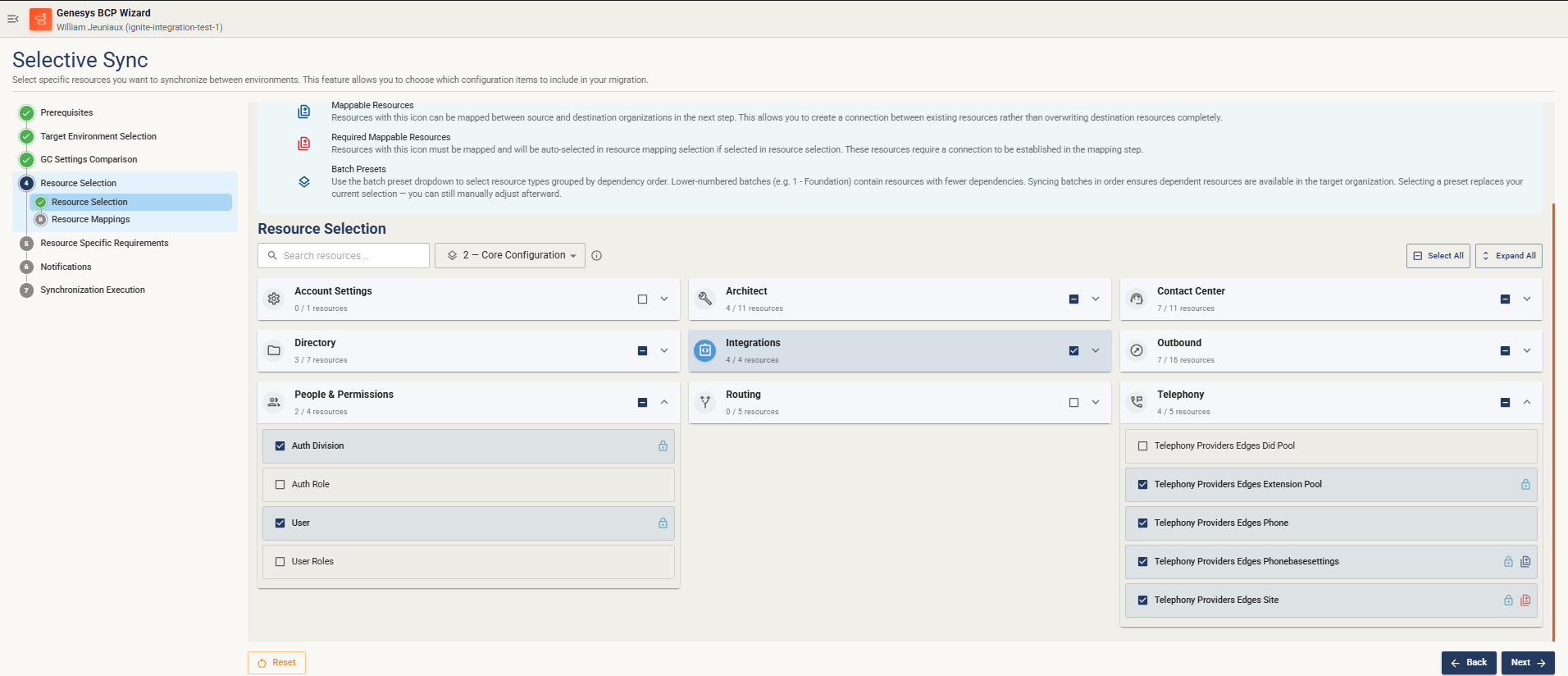
Task: Click the info icon beside batch preset dropdown
Action: 597,256
